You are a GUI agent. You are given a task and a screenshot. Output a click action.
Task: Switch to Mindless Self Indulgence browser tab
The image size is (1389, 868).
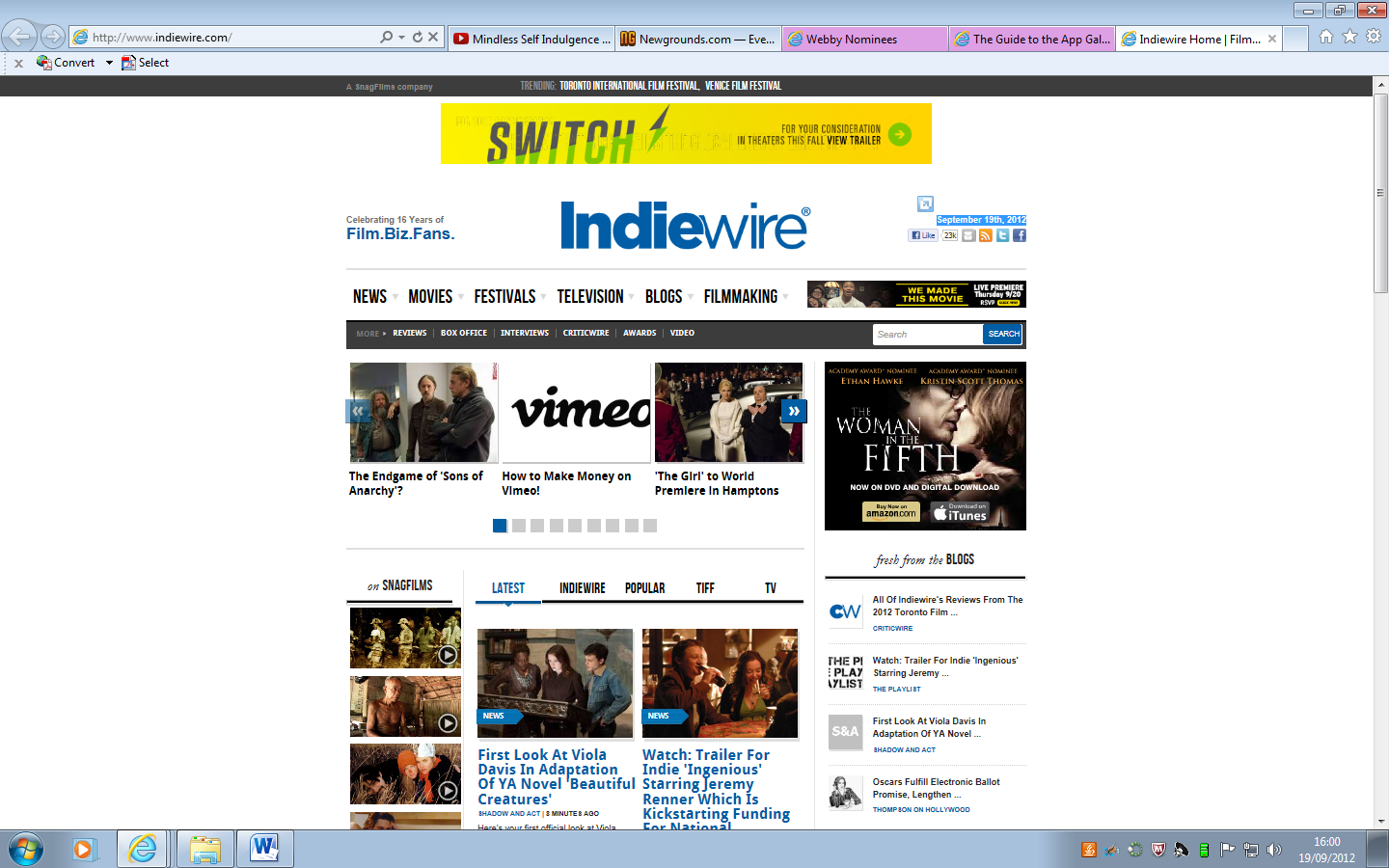531,39
